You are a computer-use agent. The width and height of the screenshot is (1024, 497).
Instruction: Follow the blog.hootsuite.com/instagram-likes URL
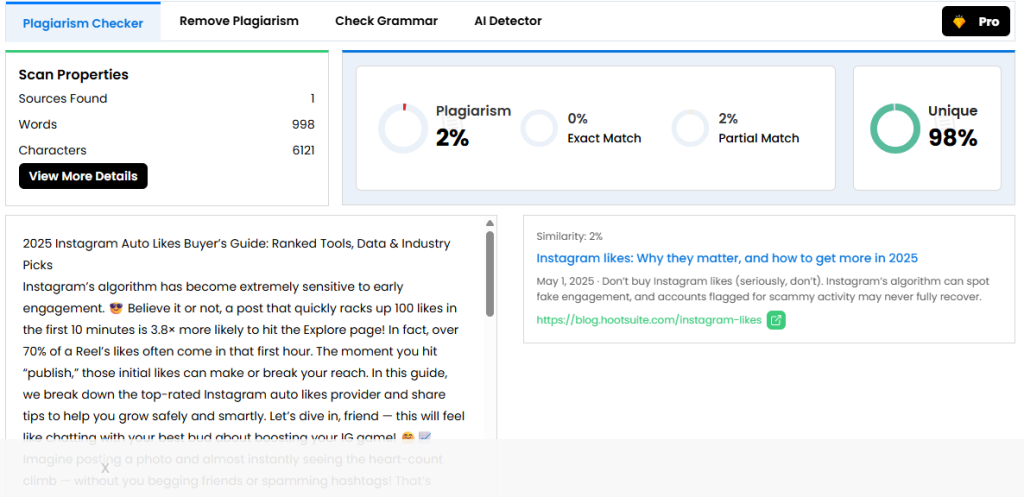(x=648, y=320)
